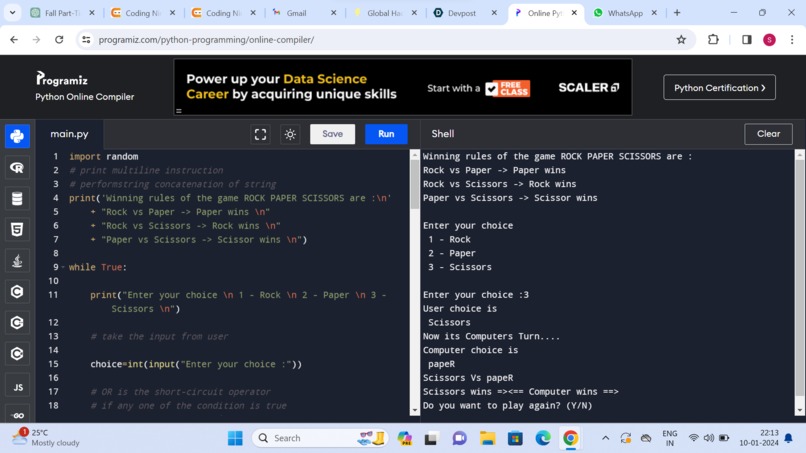Open the Chrome three-dot menu
The width and height of the screenshot is (806, 453).
pyautogui.click(x=792, y=40)
